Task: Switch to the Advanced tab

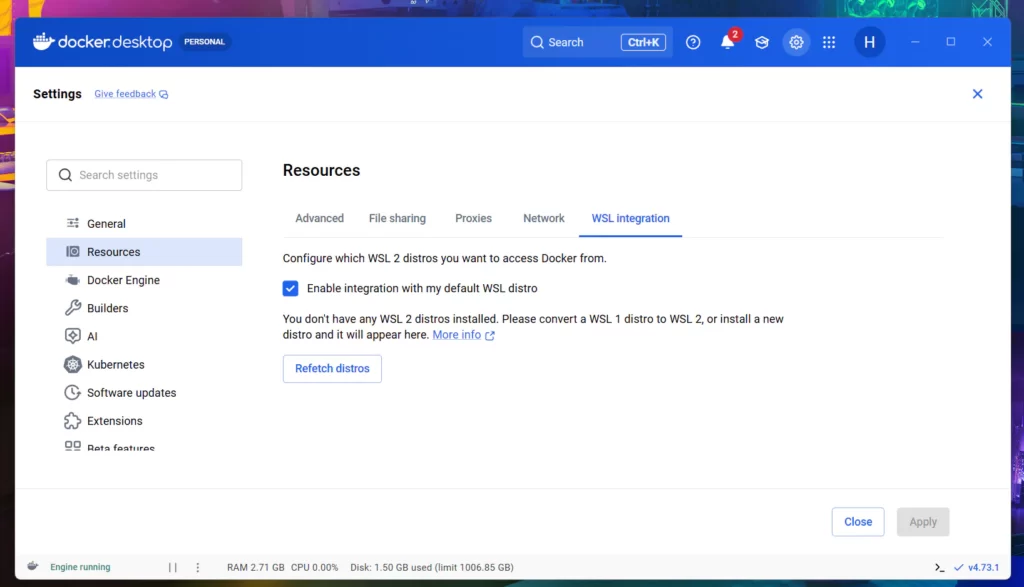Action: click(319, 218)
